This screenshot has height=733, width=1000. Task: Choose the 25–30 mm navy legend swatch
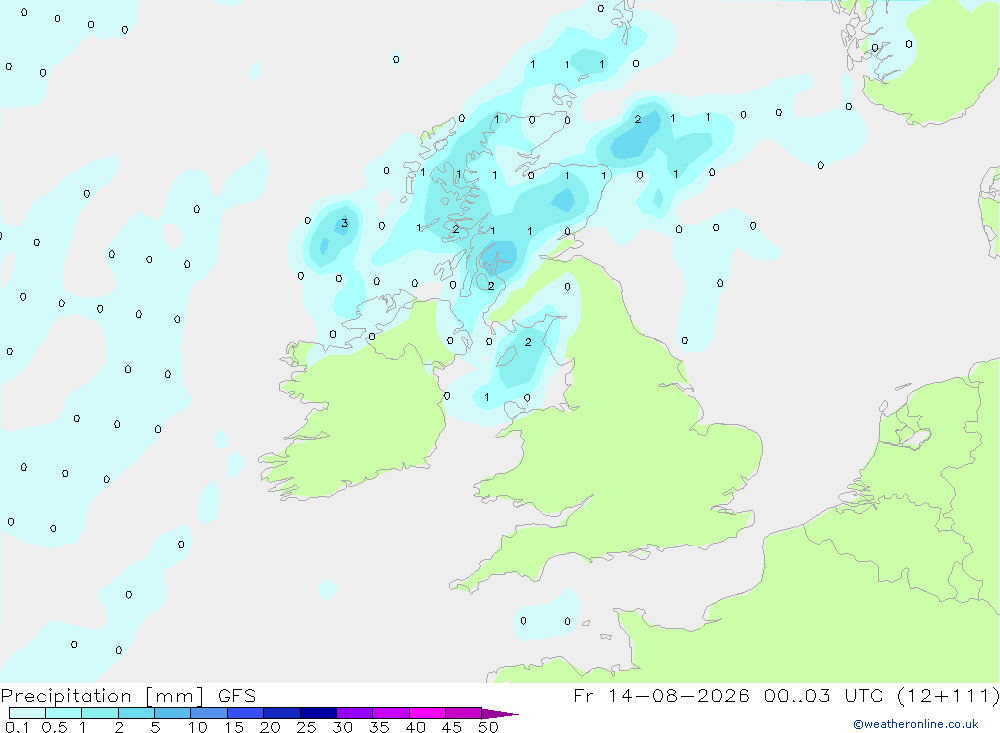tap(318, 713)
